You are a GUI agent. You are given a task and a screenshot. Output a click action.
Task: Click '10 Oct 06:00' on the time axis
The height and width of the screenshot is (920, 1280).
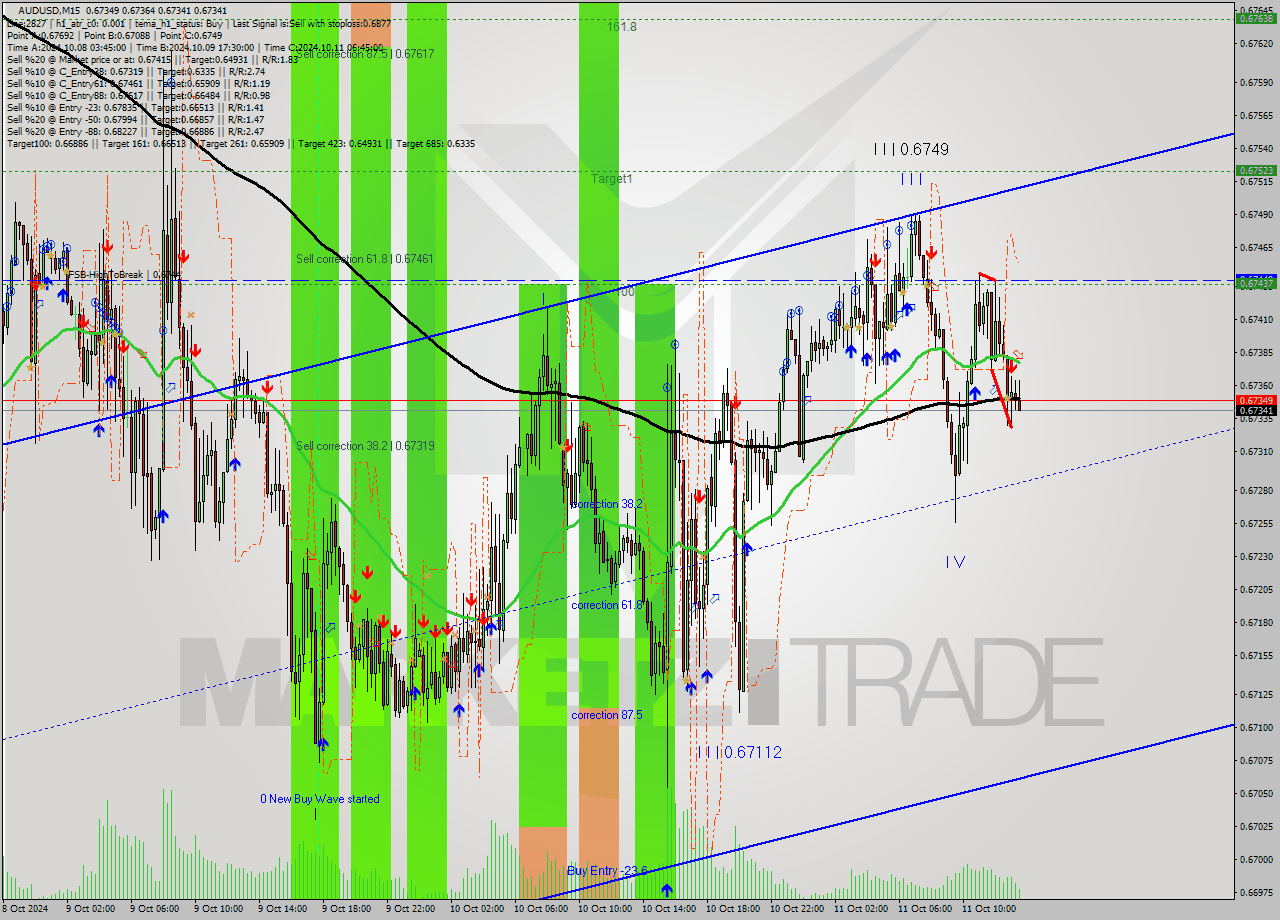(540, 909)
